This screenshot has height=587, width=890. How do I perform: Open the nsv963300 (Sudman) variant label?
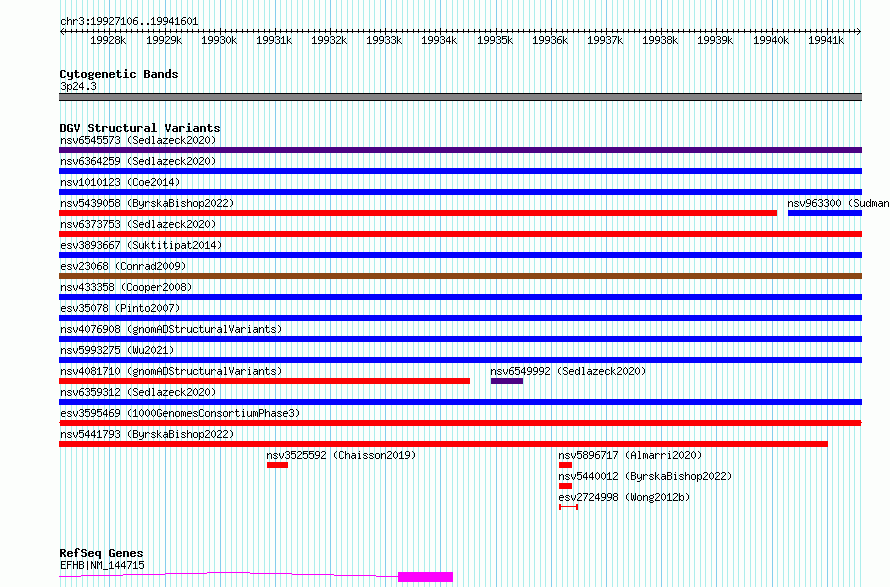[x=838, y=203]
